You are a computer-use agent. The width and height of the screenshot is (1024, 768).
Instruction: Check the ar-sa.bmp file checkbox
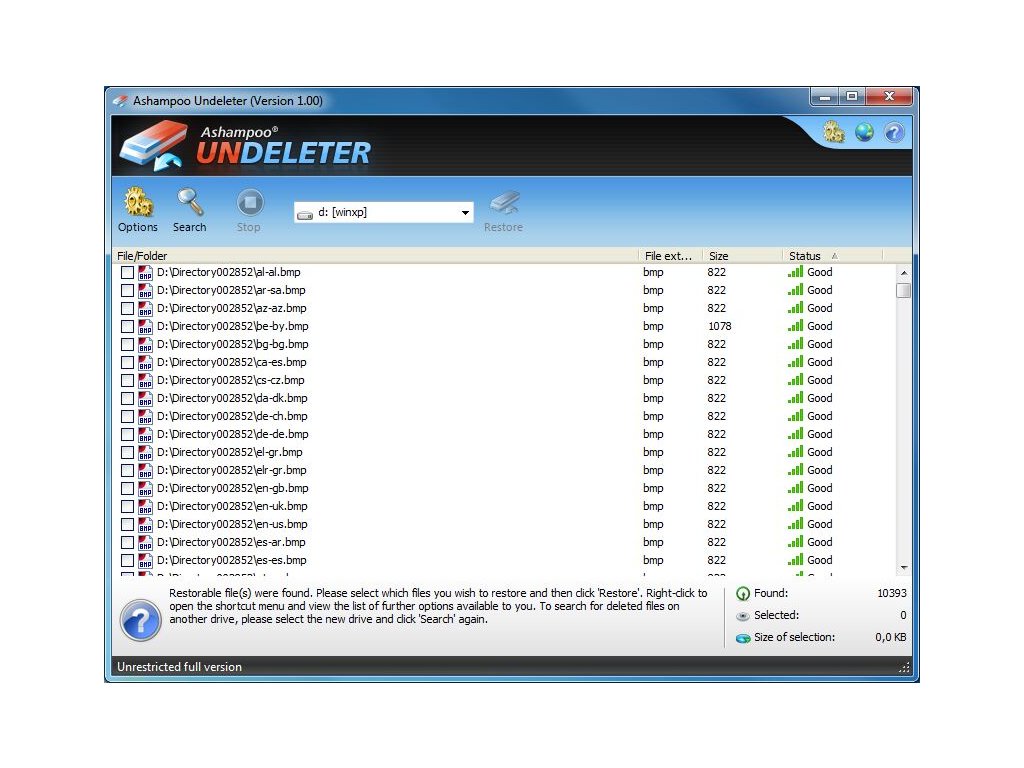[x=127, y=291]
